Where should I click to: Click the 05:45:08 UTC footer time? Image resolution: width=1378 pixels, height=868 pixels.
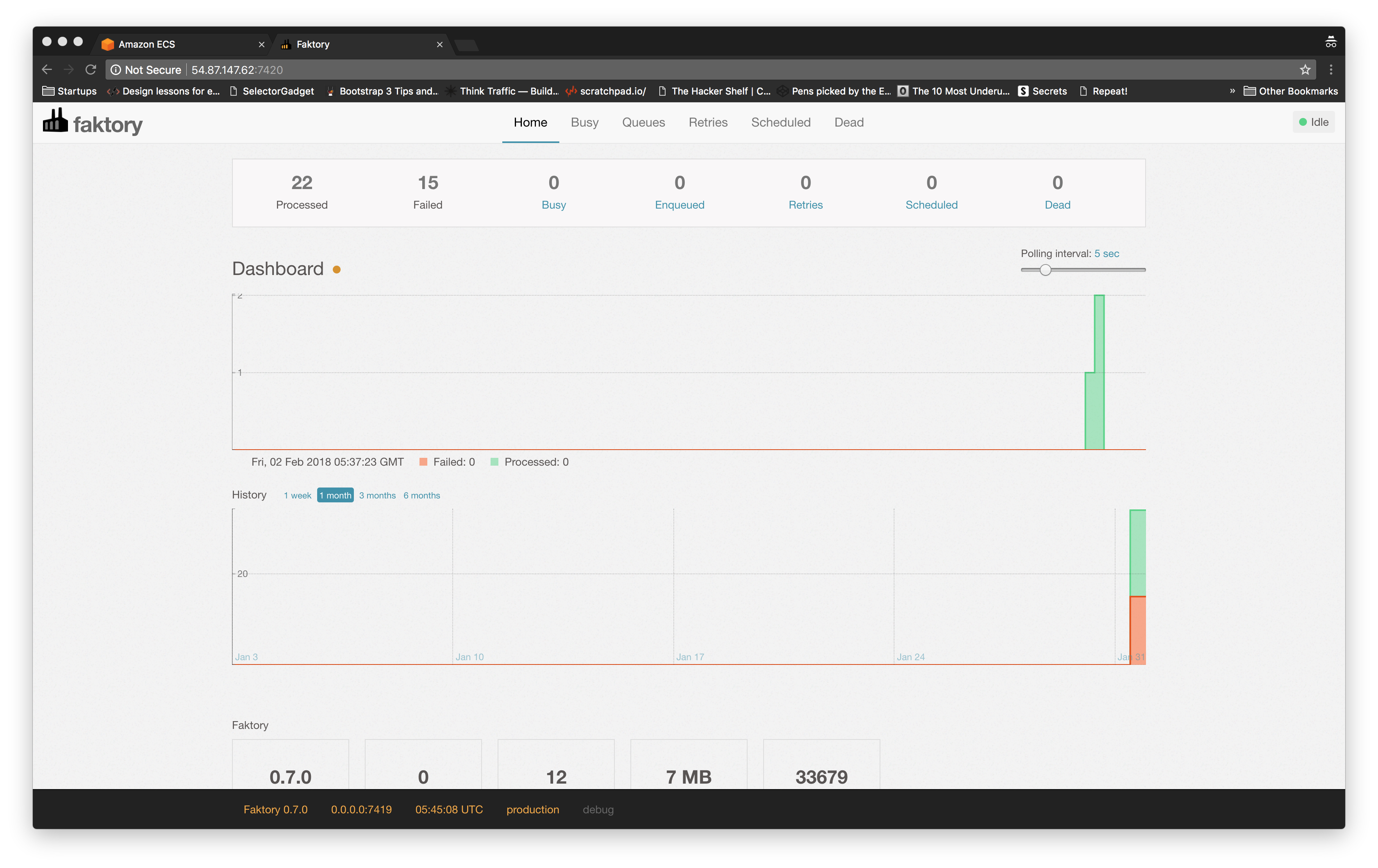pyautogui.click(x=449, y=810)
